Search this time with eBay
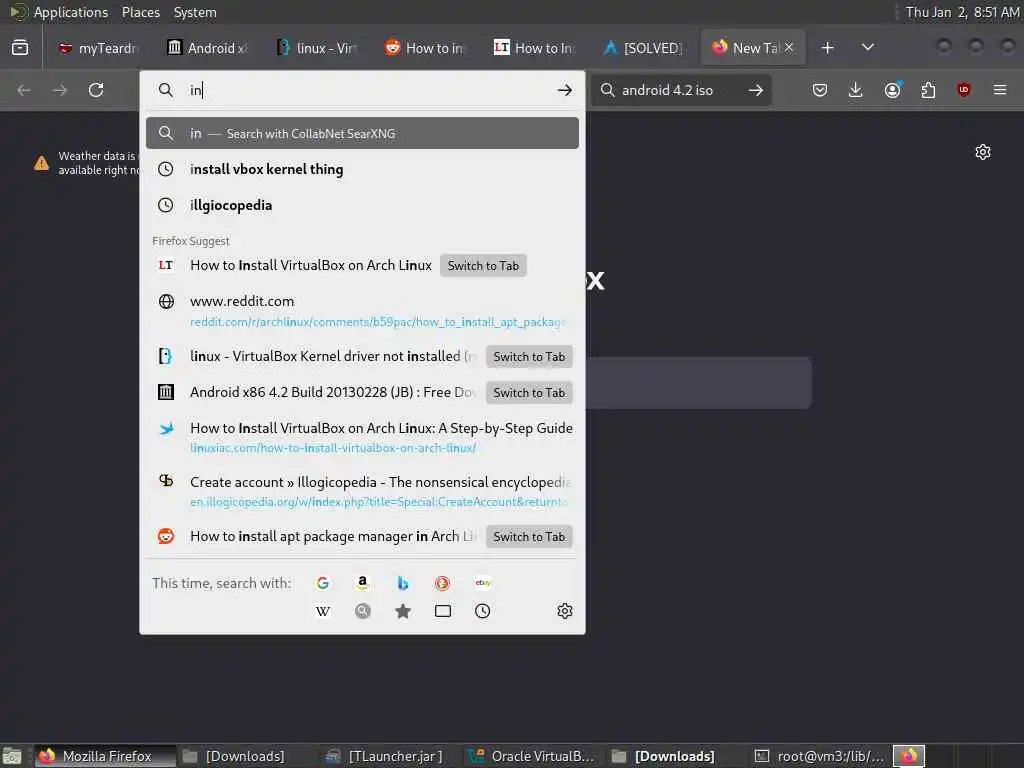This screenshot has width=1024, height=768. [483, 583]
